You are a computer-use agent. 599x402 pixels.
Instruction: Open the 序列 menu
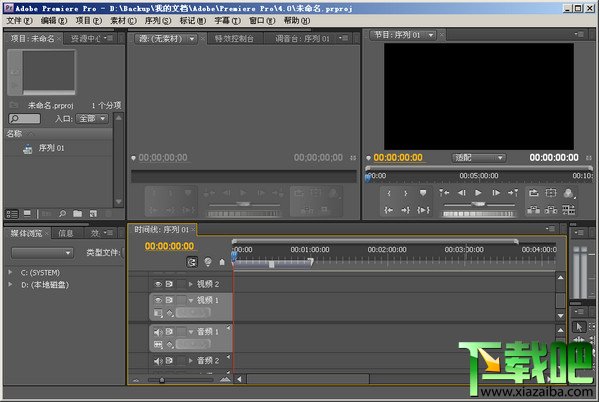tap(158, 20)
